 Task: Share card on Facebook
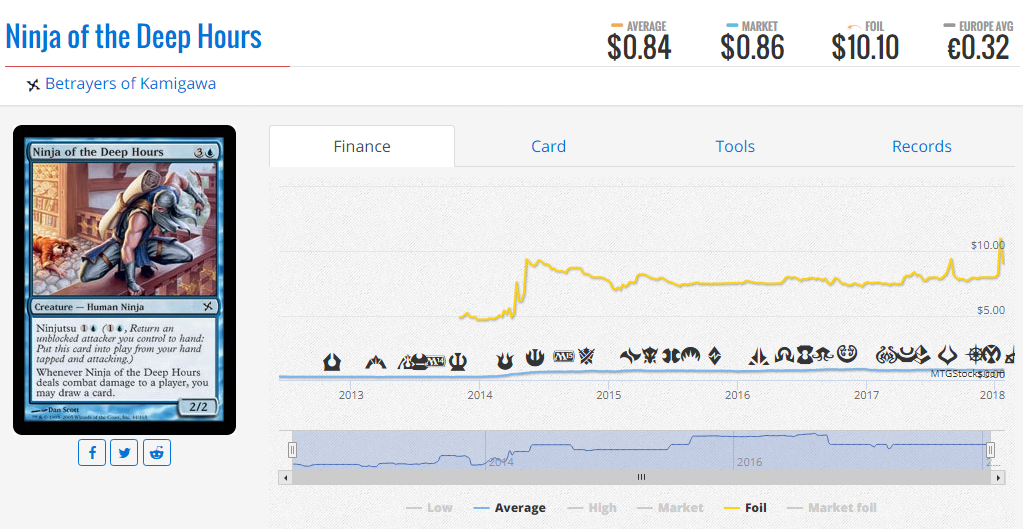pyautogui.click(x=92, y=453)
